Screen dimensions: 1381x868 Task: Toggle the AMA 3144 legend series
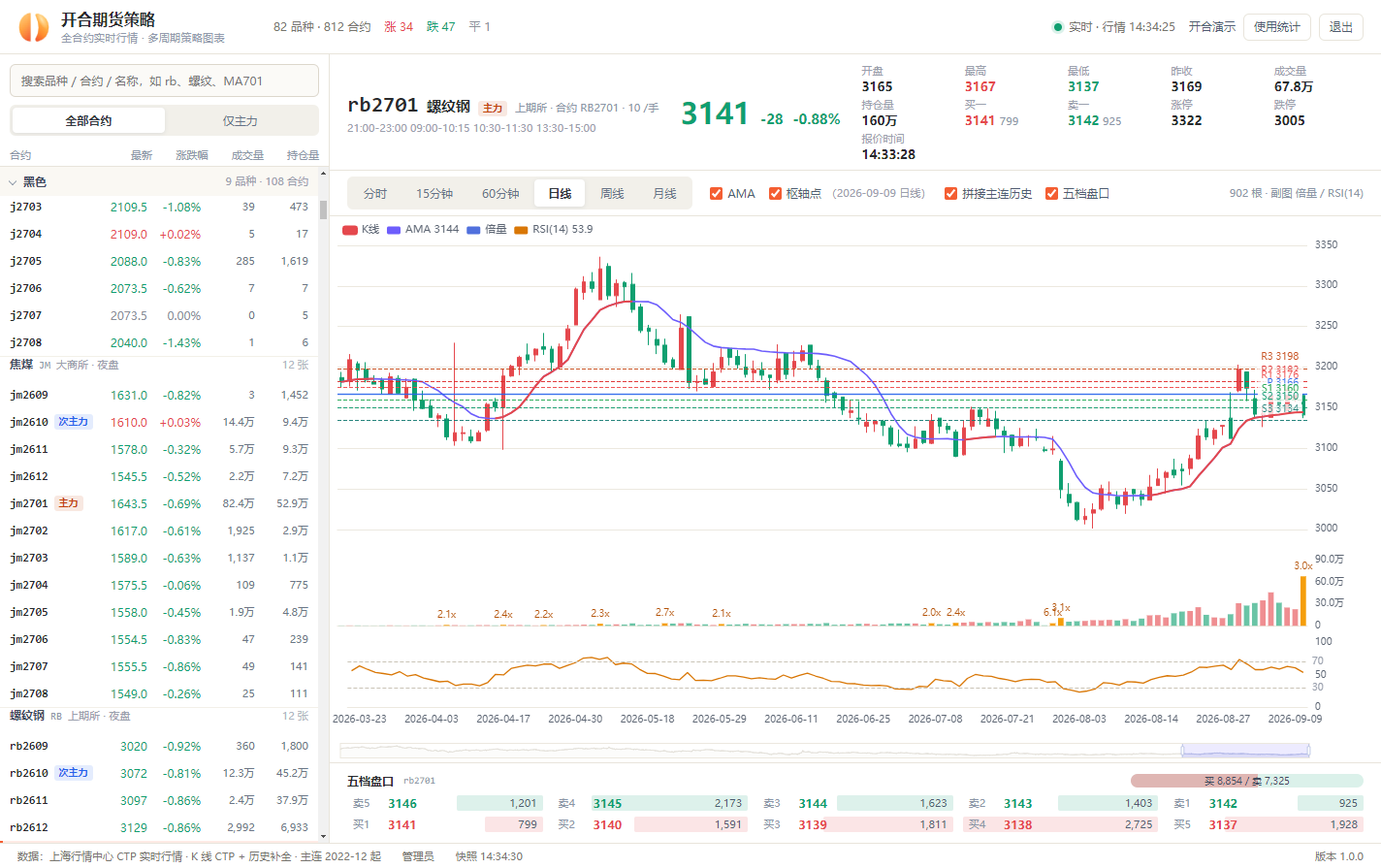(423, 230)
